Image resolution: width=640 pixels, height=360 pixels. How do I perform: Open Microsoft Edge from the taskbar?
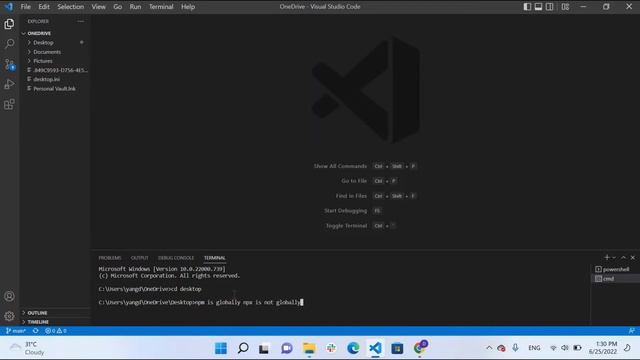click(x=353, y=348)
